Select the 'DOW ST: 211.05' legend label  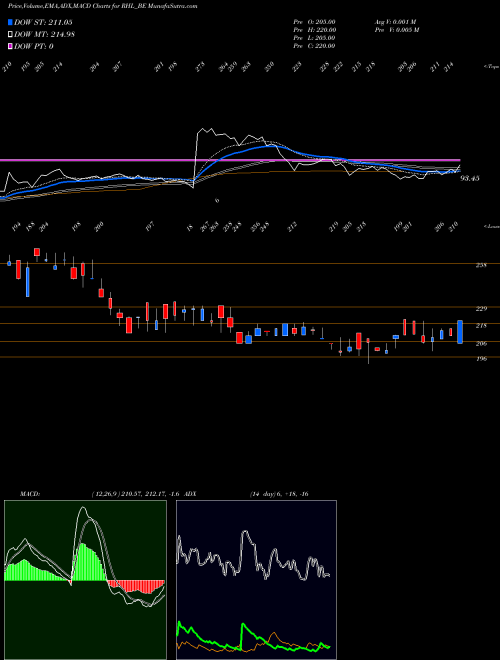click(43, 22)
